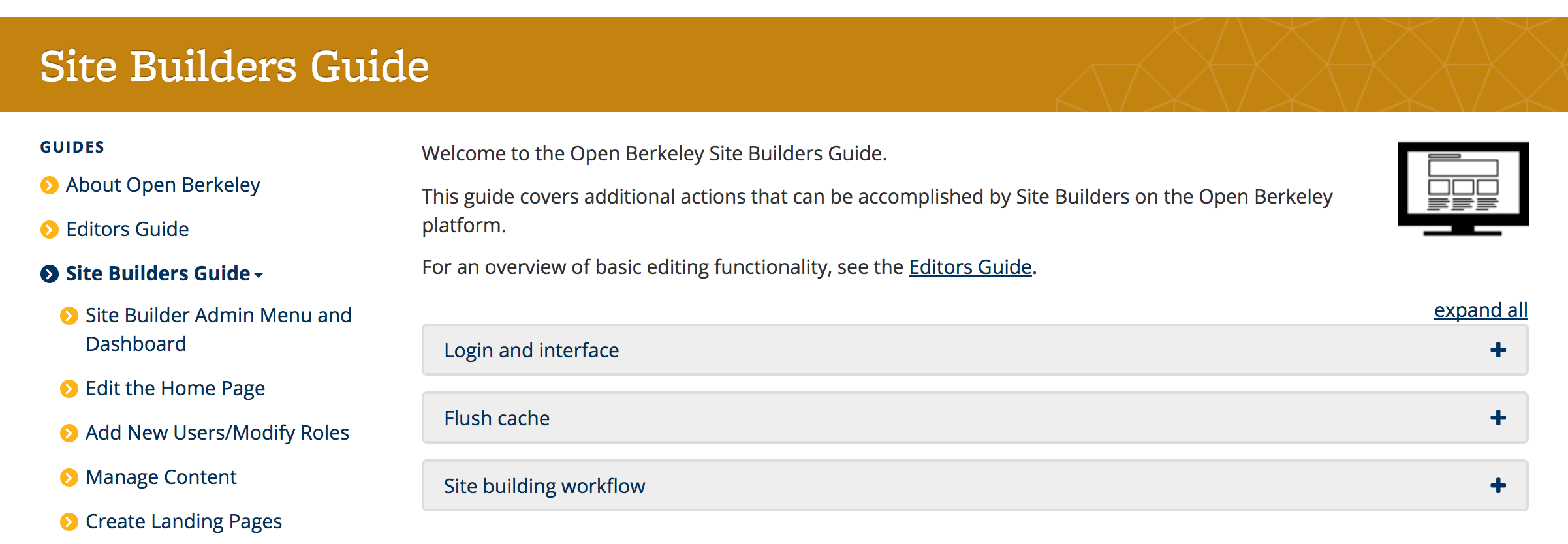Image resolution: width=1568 pixels, height=544 pixels.
Task: Expand the Site building workflow accordion
Action: [975, 485]
